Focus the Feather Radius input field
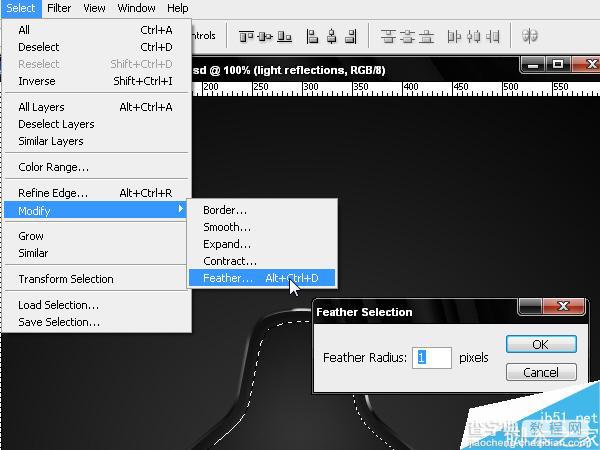The height and width of the screenshot is (450, 600). (432, 358)
